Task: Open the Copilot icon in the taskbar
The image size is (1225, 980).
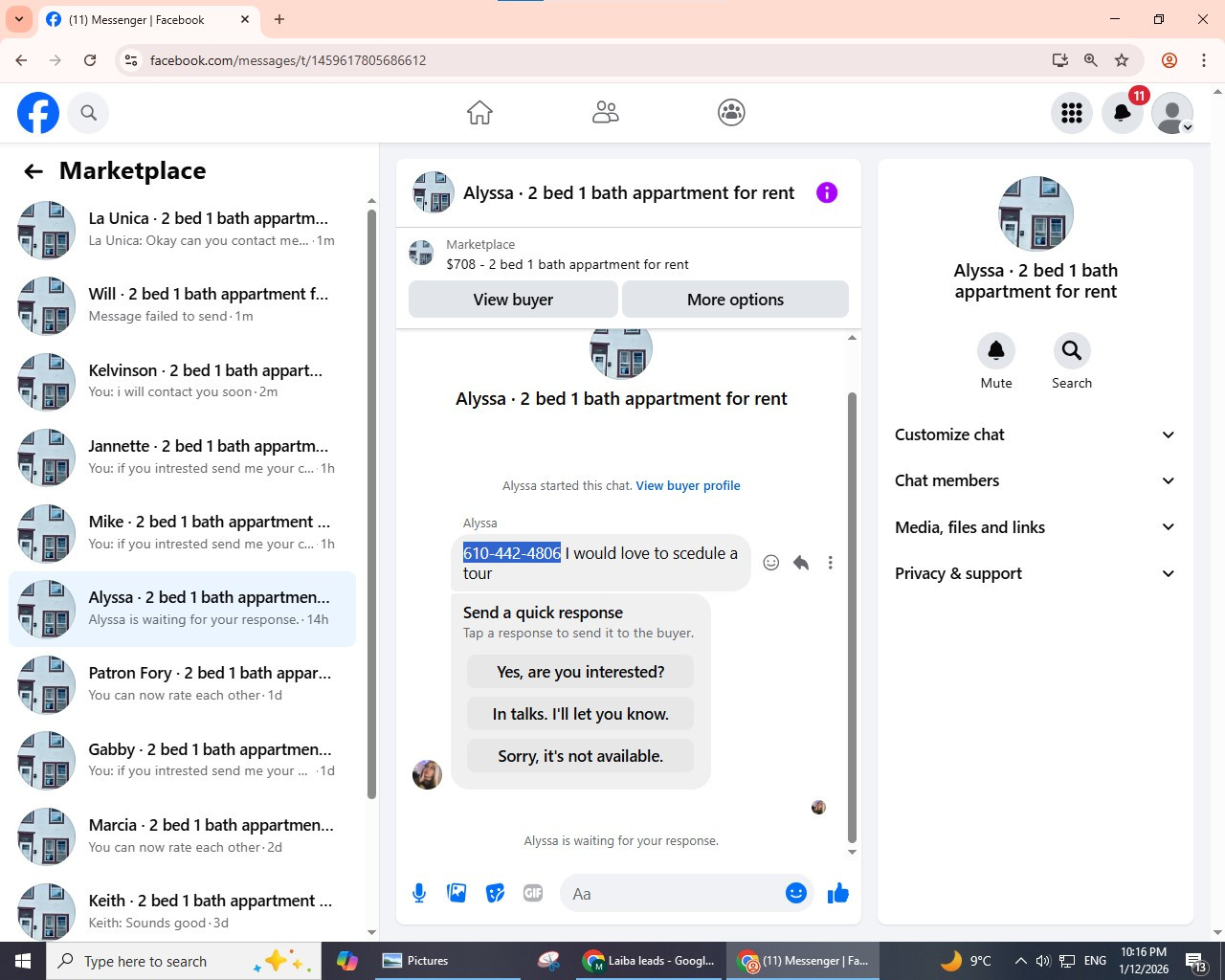Action: click(347, 961)
